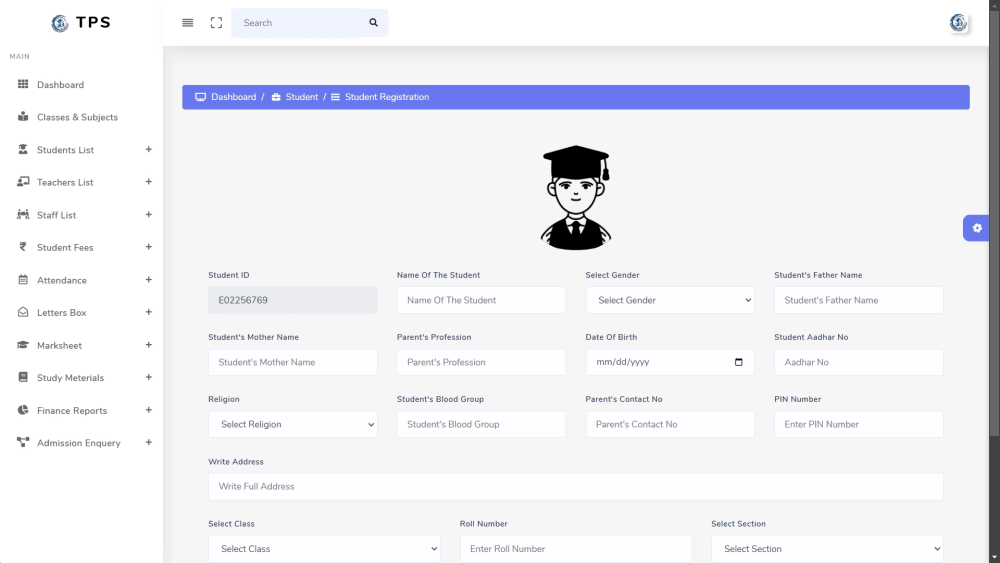
Task: Expand Attendance with plus sign
Action: pos(149,280)
